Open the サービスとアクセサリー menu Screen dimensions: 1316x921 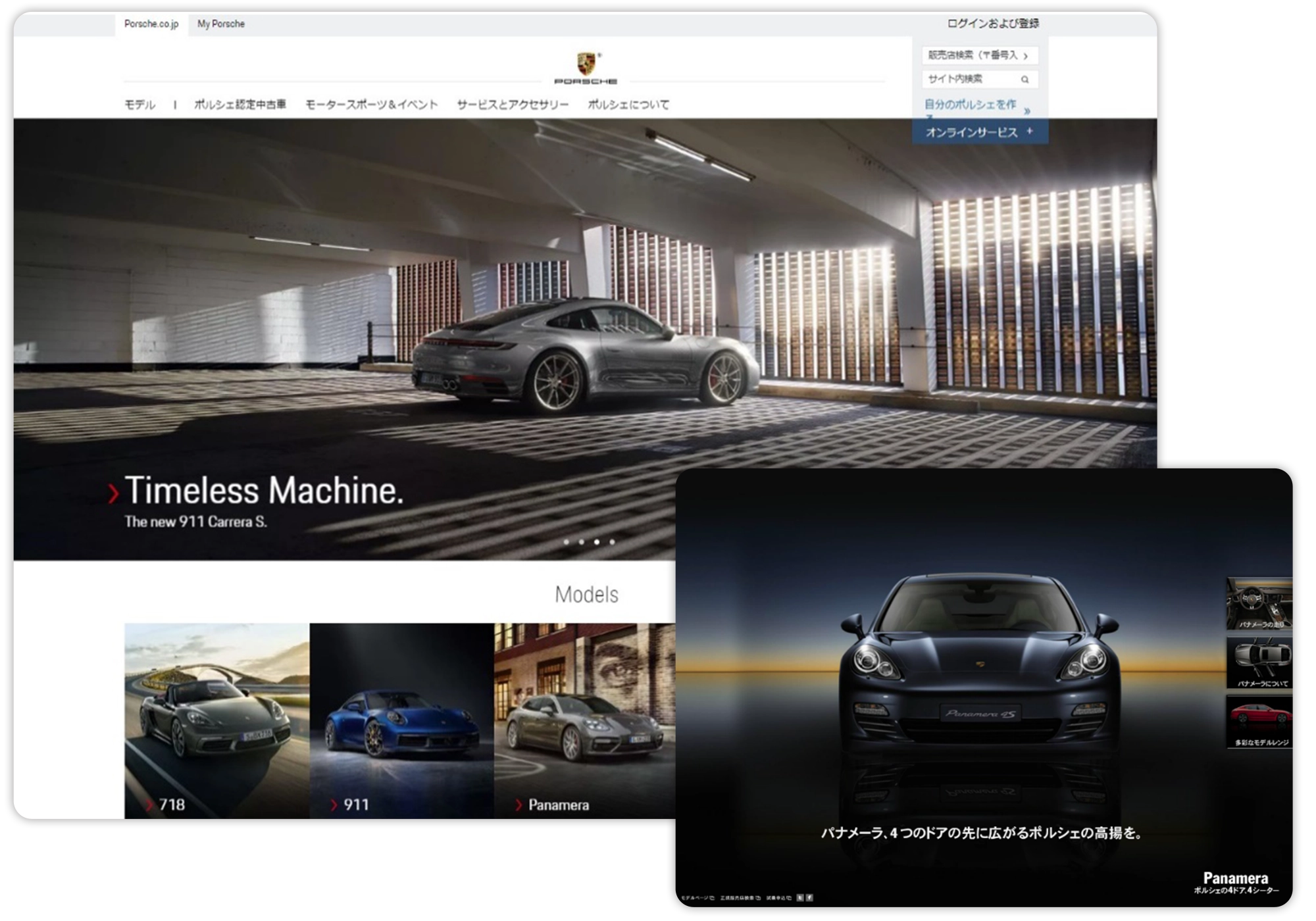click(513, 105)
